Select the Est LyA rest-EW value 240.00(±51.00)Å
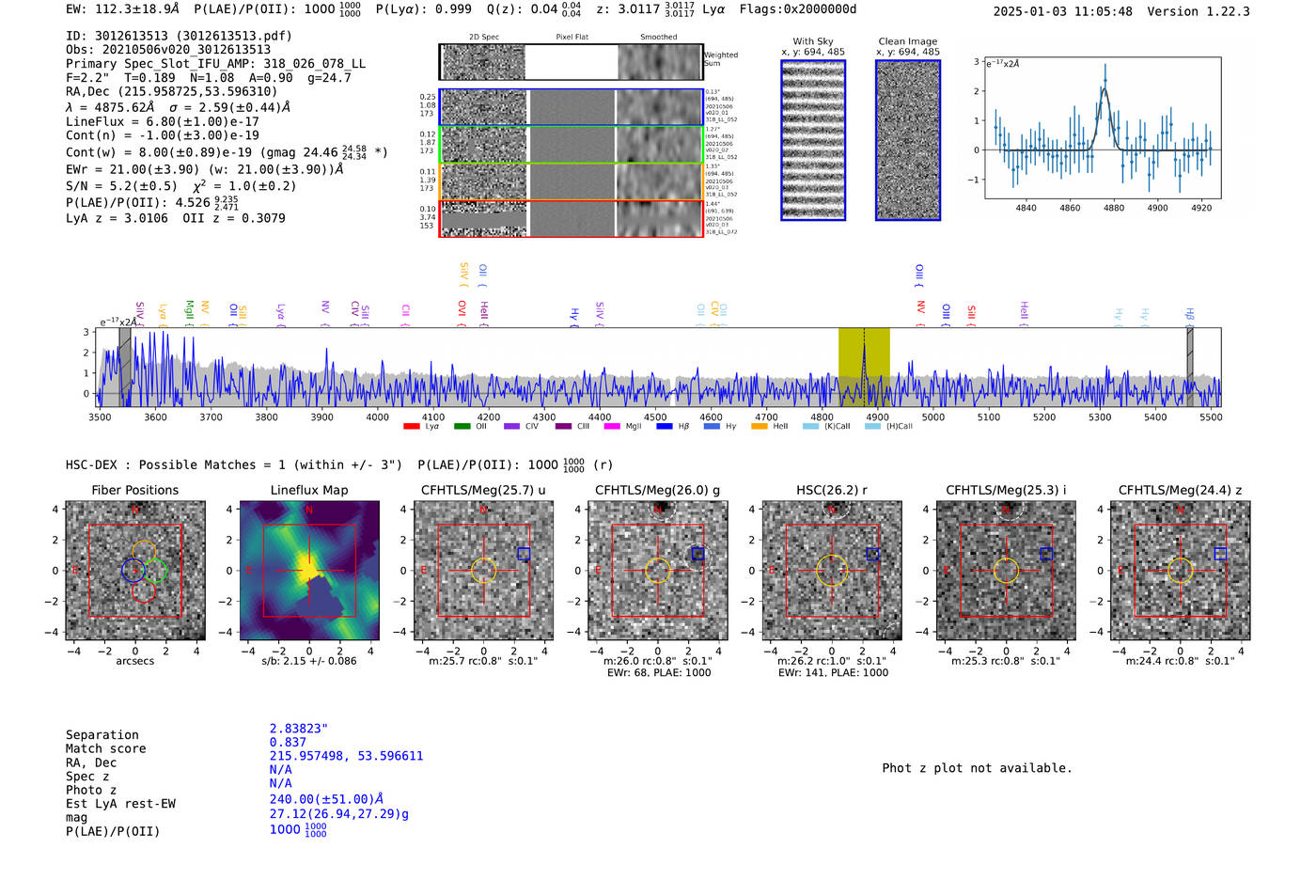 pos(327,799)
